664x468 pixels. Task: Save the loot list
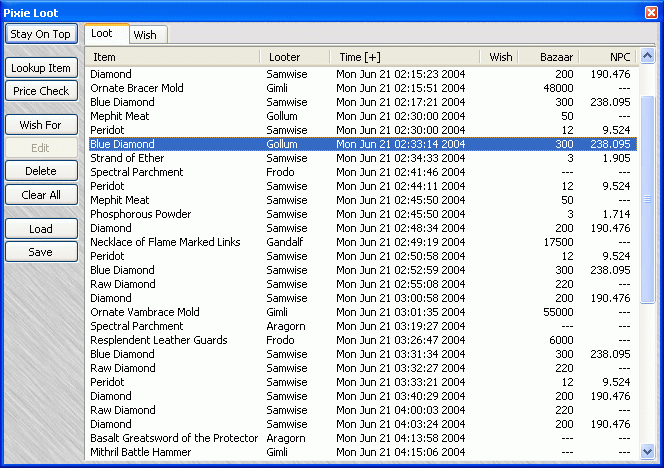pyautogui.click(x=41, y=252)
